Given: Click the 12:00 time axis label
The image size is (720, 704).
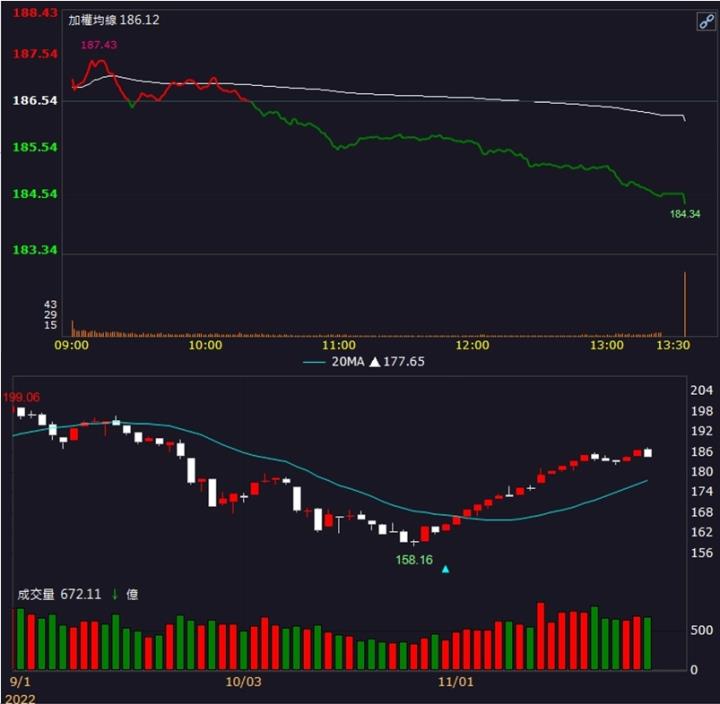Looking at the screenshot, I should coord(472,345).
